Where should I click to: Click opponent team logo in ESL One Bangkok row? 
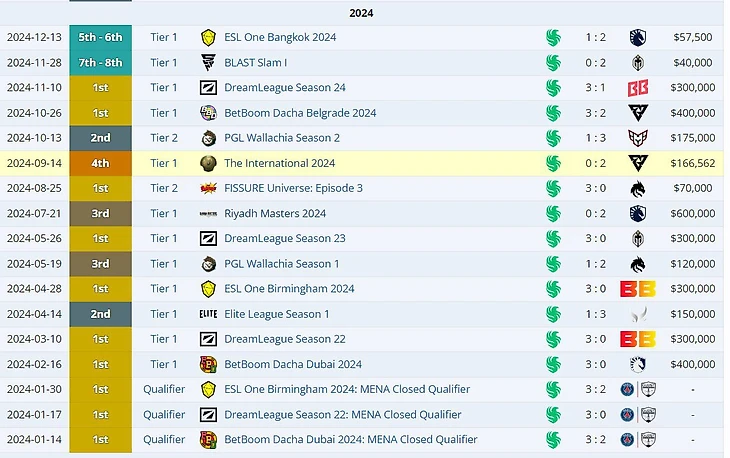coord(638,38)
